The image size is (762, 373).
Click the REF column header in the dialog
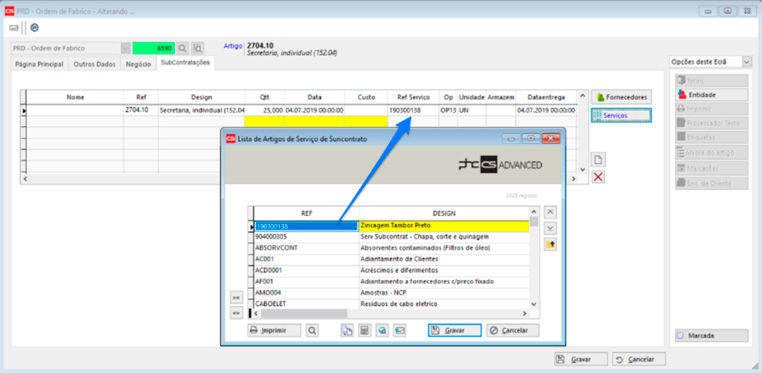coord(307,213)
